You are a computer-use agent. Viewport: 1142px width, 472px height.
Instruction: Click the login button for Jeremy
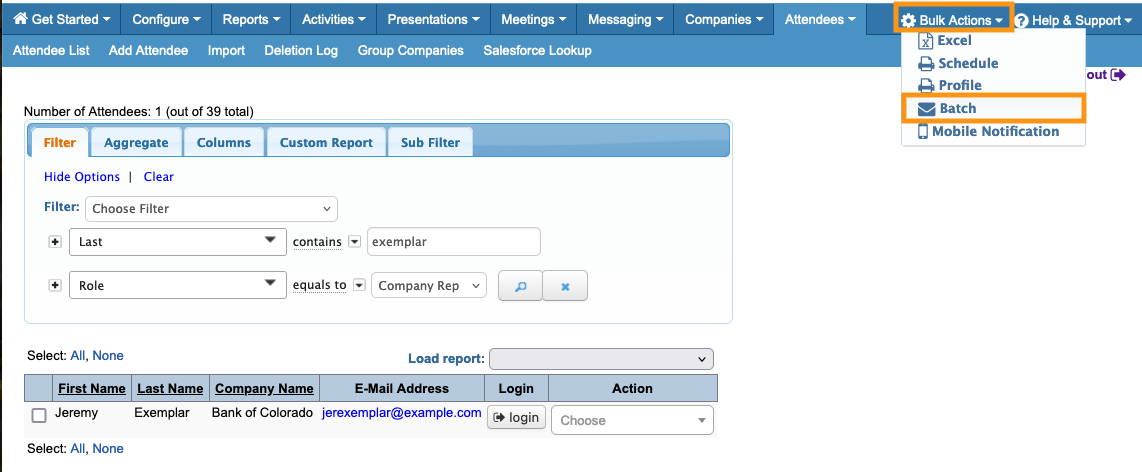[516, 417]
